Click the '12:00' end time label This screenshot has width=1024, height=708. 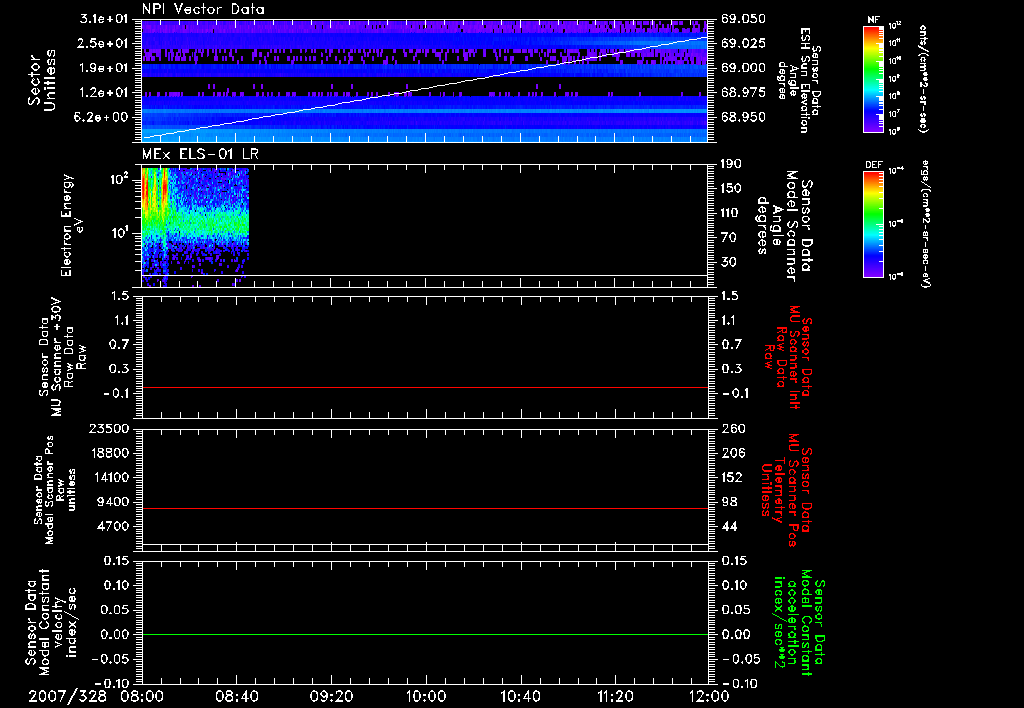[x=709, y=696]
